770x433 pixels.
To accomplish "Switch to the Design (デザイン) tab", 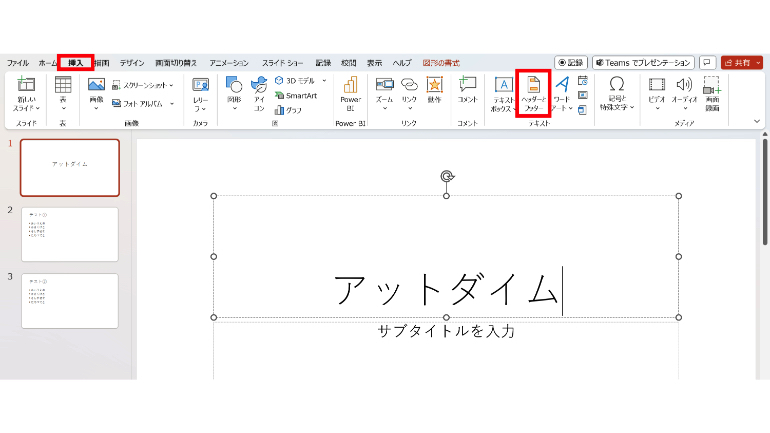I will tap(132, 63).
